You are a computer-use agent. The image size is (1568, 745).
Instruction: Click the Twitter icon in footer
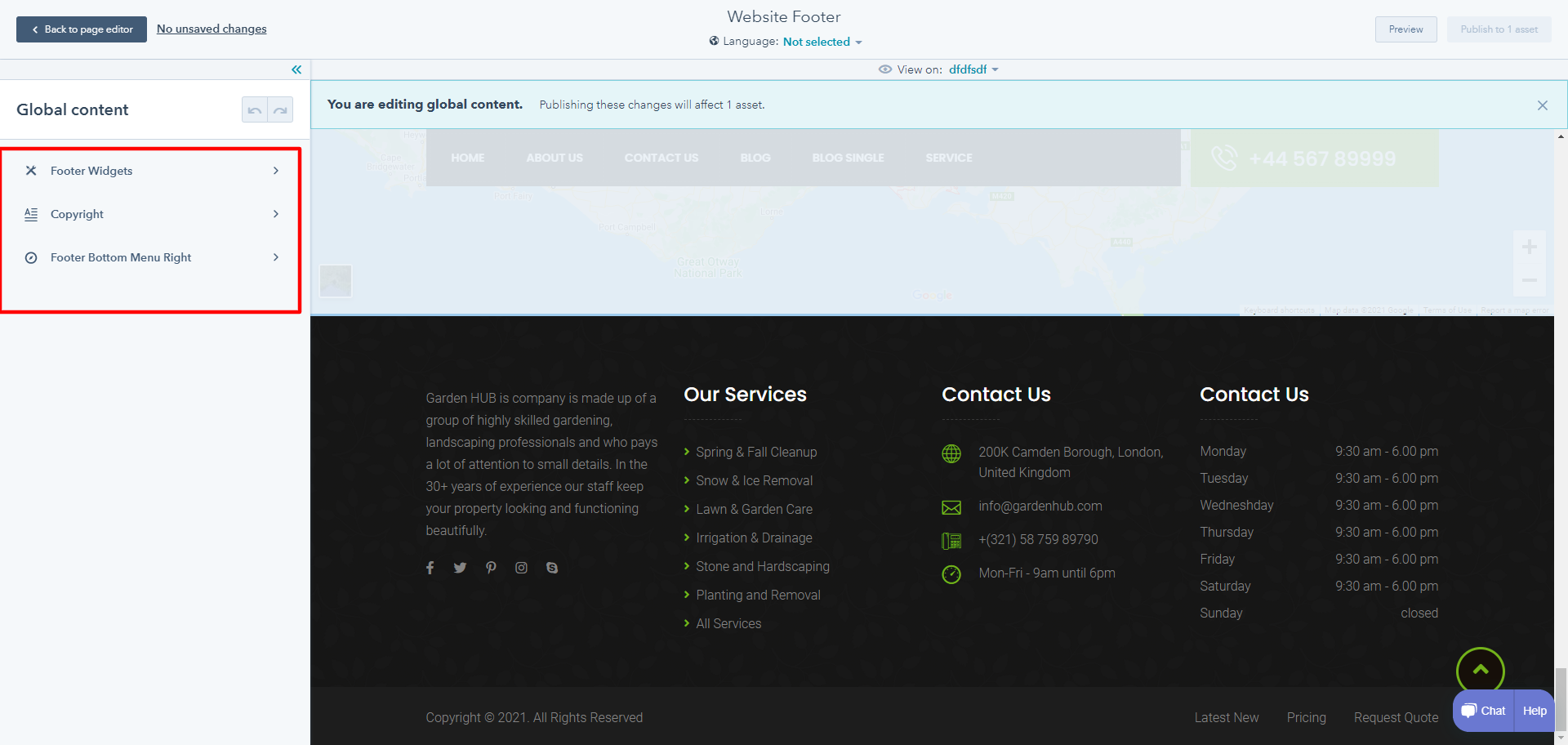pos(461,568)
